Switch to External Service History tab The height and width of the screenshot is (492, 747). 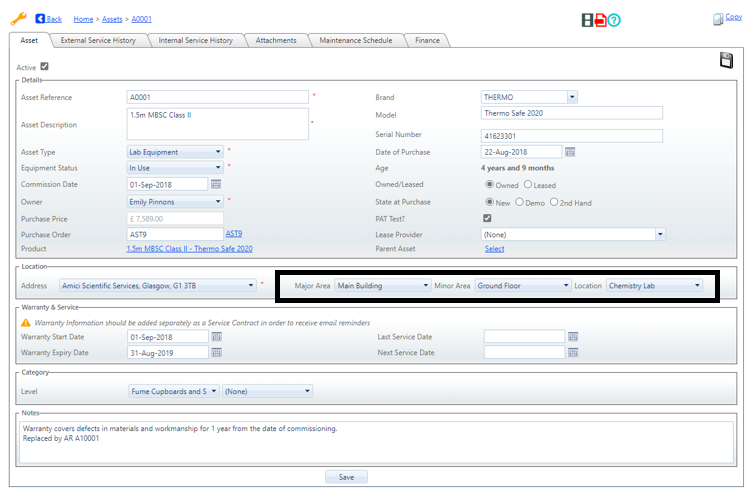coord(98,40)
